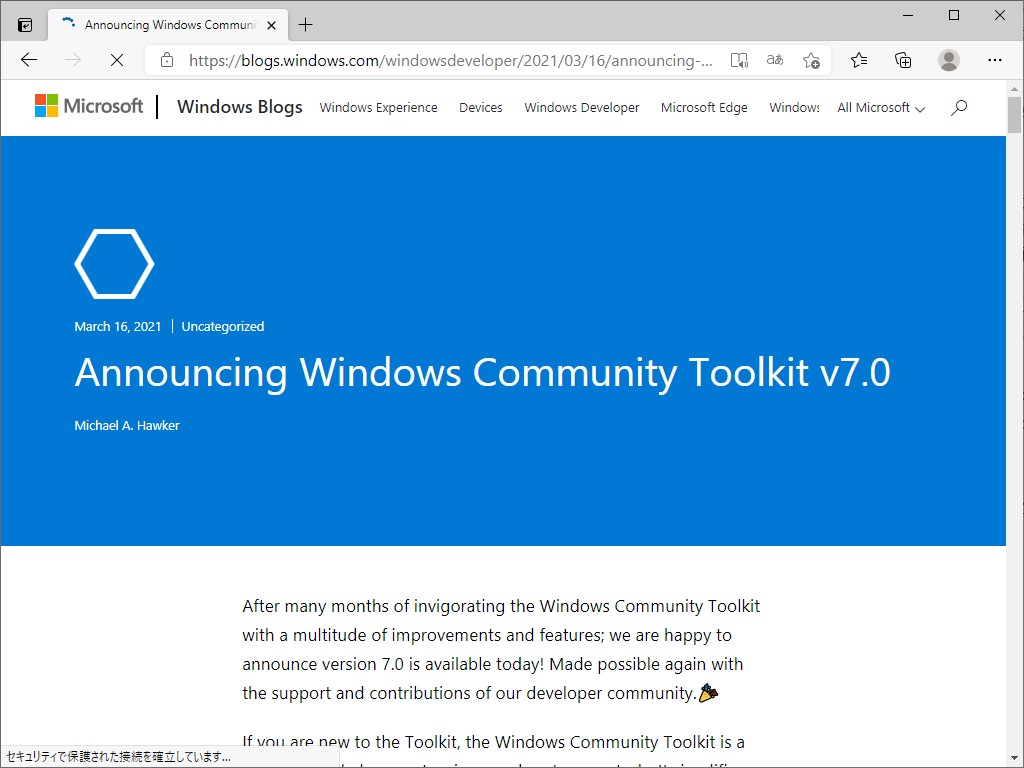The width and height of the screenshot is (1024, 768).
Task: Open a new browser tab
Action: point(304,23)
